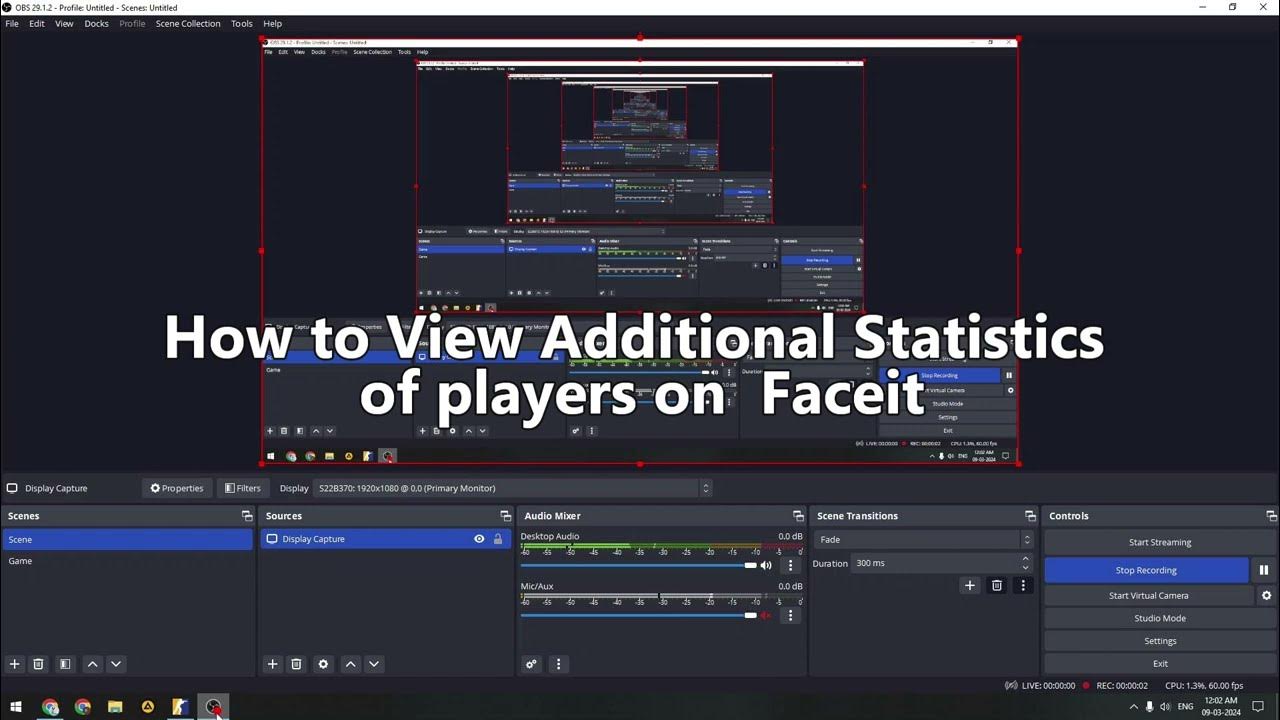Open Display monitor selection dropdown

[513, 488]
